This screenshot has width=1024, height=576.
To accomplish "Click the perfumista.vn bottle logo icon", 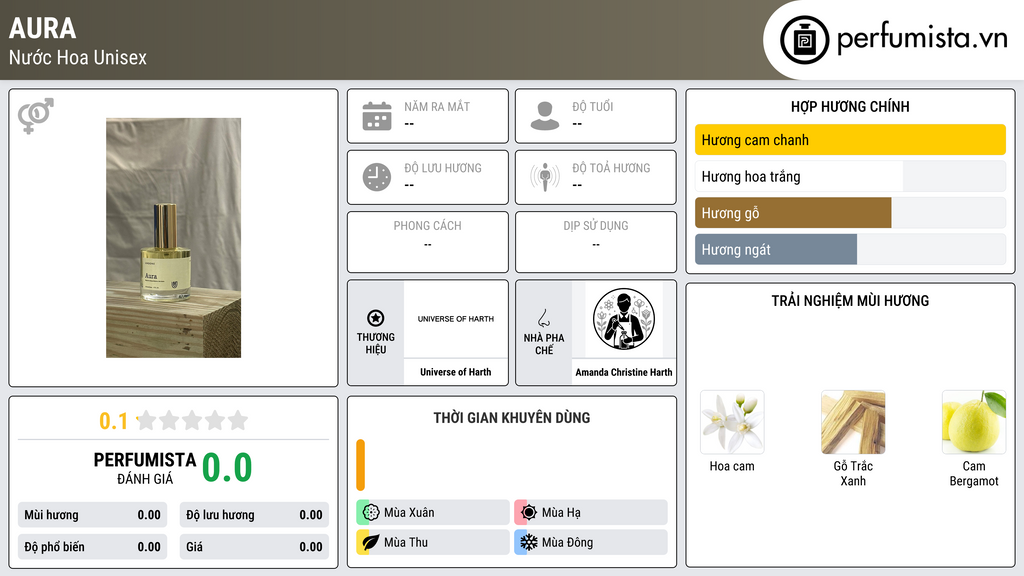I will click(x=804, y=40).
